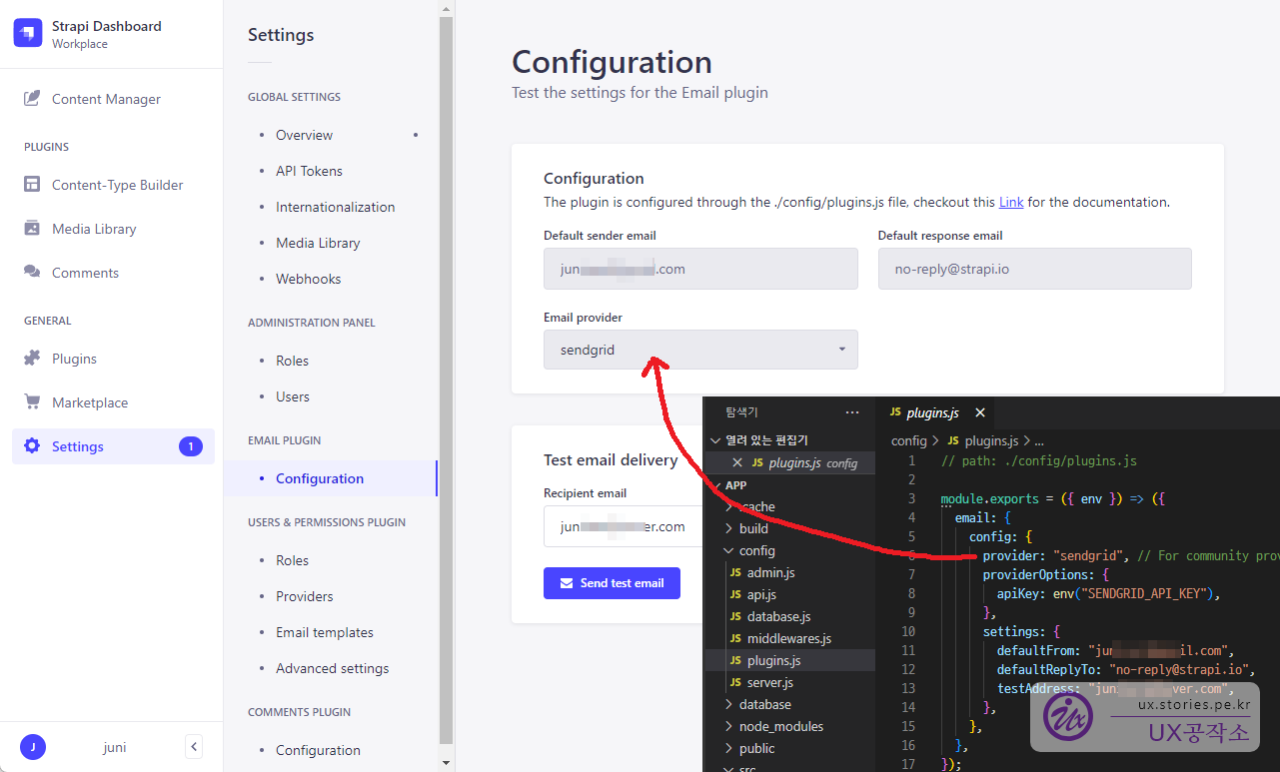
Task: Click the Comments speech bubble icon
Action: pyautogui.click(x=32, y=272)
